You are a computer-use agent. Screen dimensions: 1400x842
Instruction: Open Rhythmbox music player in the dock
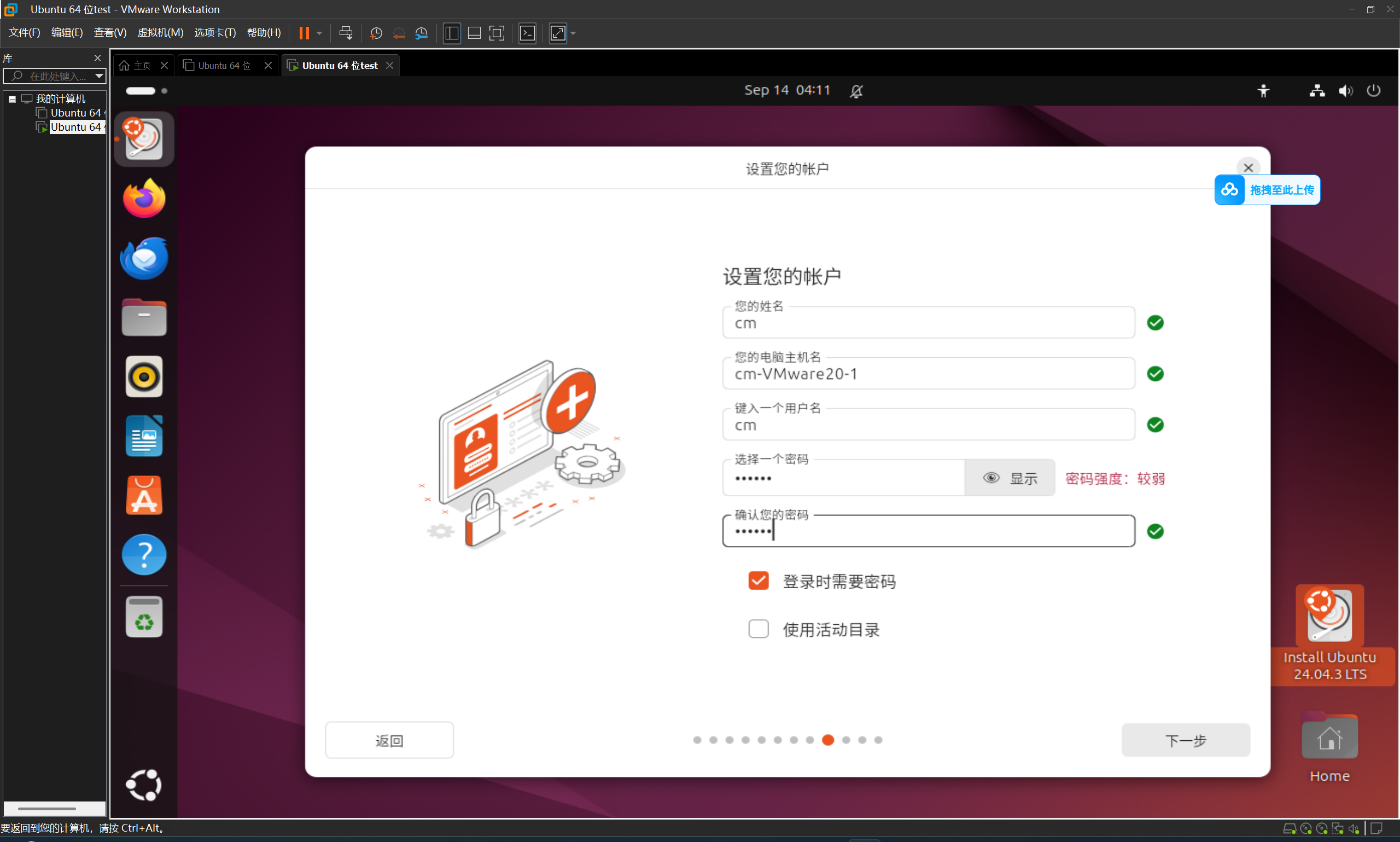pyautogui.click(x=144, y=377)
